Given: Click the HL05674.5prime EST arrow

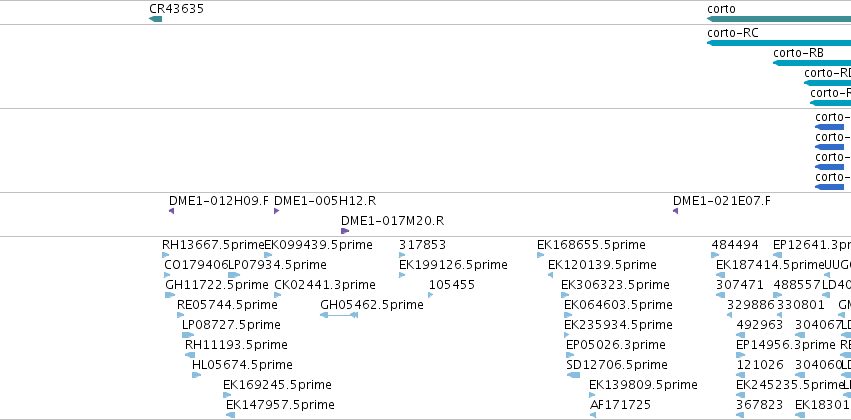Looking at the screenshot, I should (196, 376).
